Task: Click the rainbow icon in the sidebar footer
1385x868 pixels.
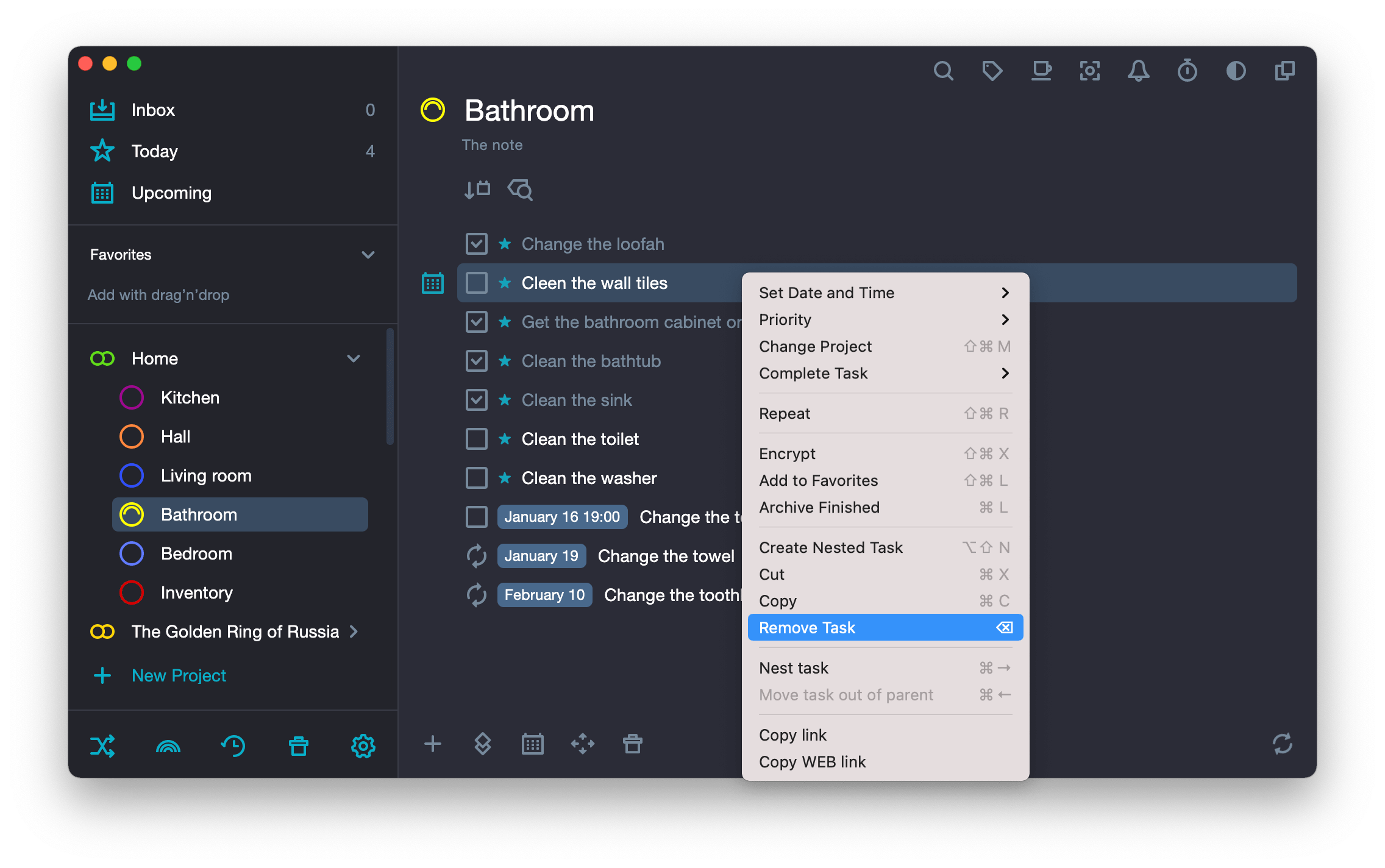Action: 168,745
